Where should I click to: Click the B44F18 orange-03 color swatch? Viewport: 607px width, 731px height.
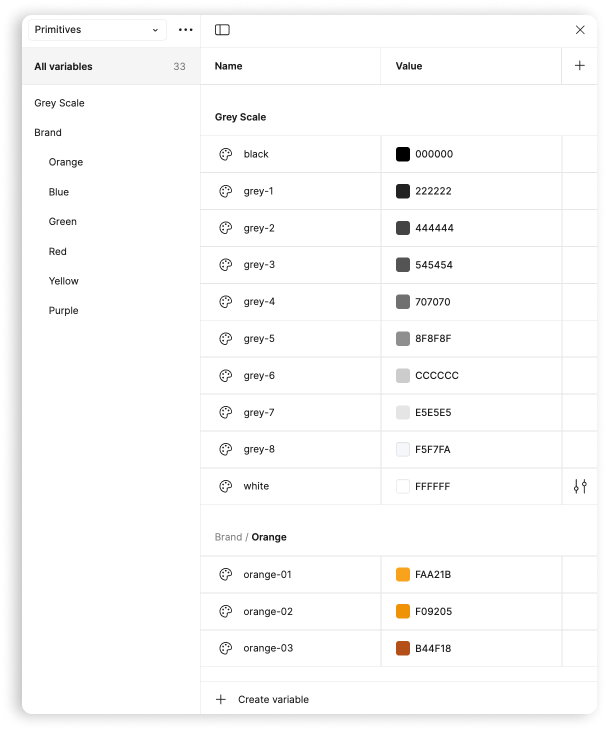pos(403,648)
